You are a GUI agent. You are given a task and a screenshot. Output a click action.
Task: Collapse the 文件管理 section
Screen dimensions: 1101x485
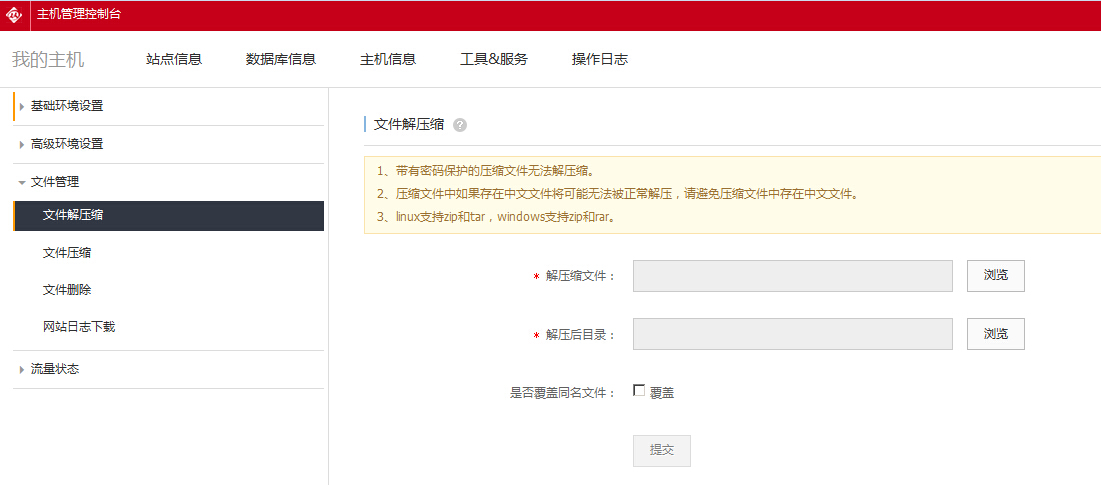pyautogui.click(x=54, y=182)
